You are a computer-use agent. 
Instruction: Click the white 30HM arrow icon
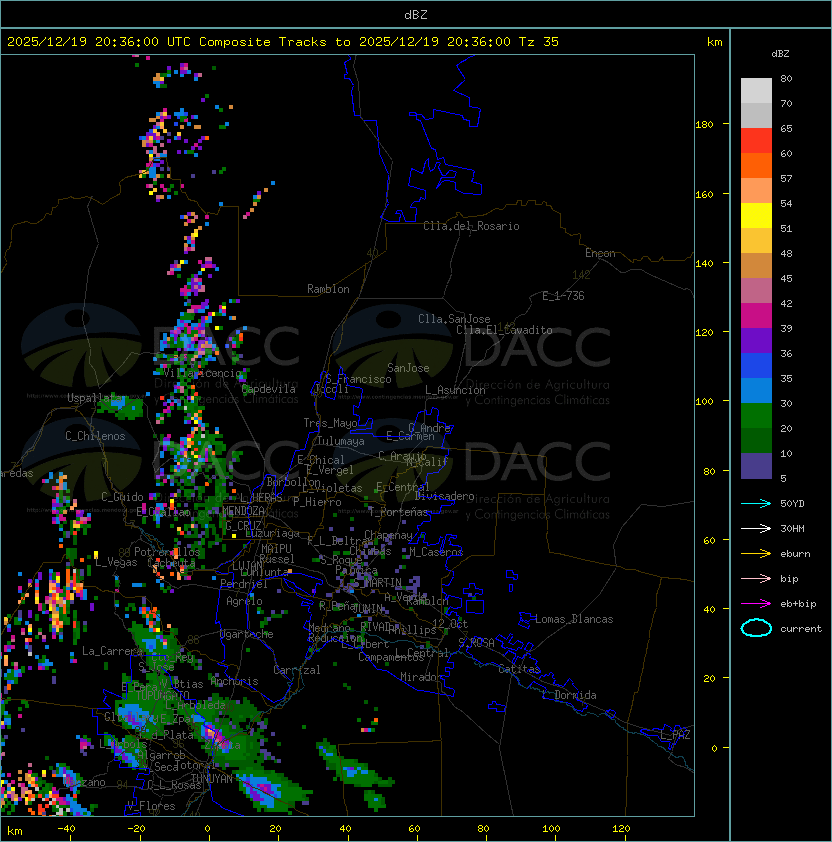[x=756, y=528]
